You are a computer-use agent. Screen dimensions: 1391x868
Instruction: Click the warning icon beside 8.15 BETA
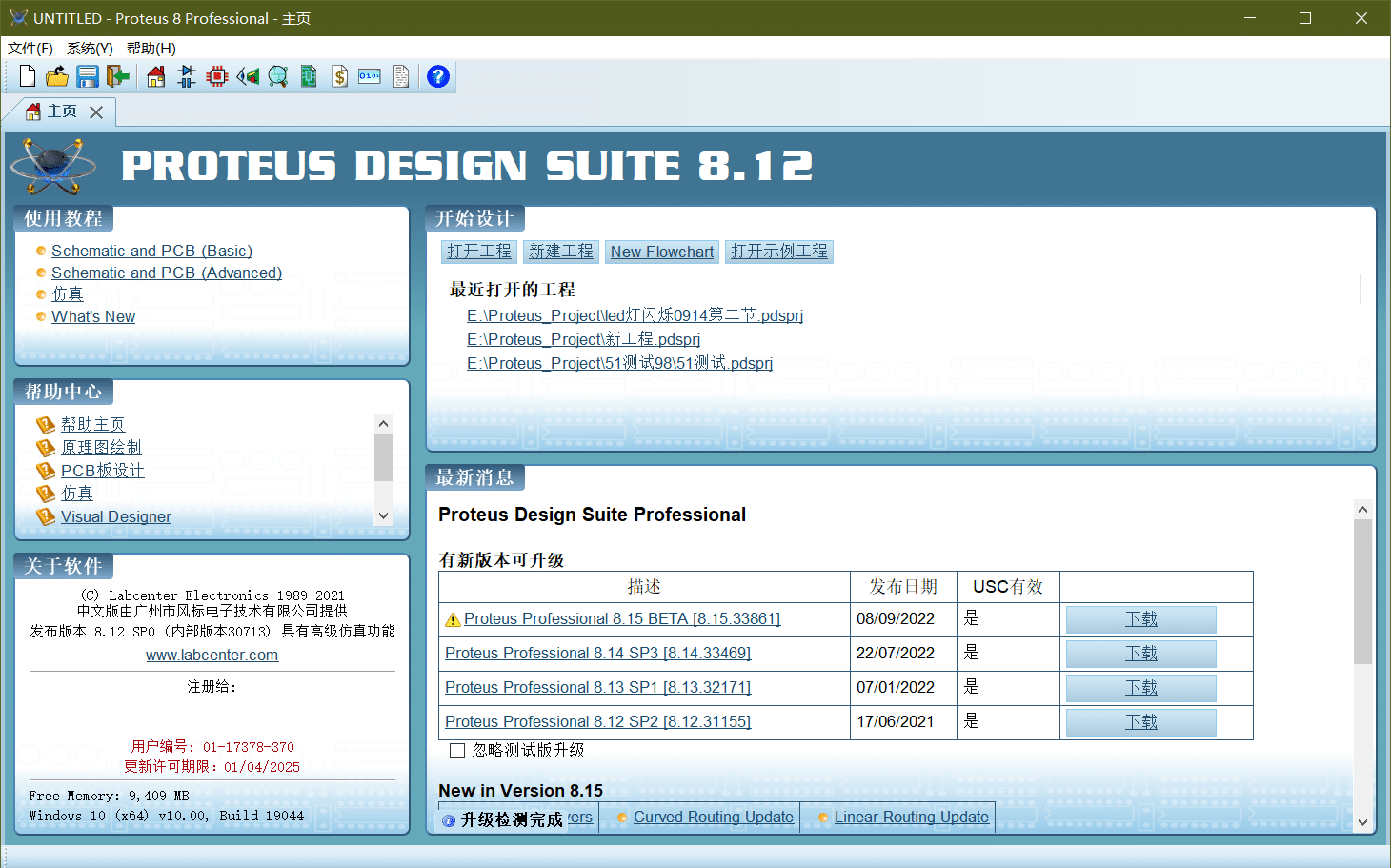click(x=454, y=620)
